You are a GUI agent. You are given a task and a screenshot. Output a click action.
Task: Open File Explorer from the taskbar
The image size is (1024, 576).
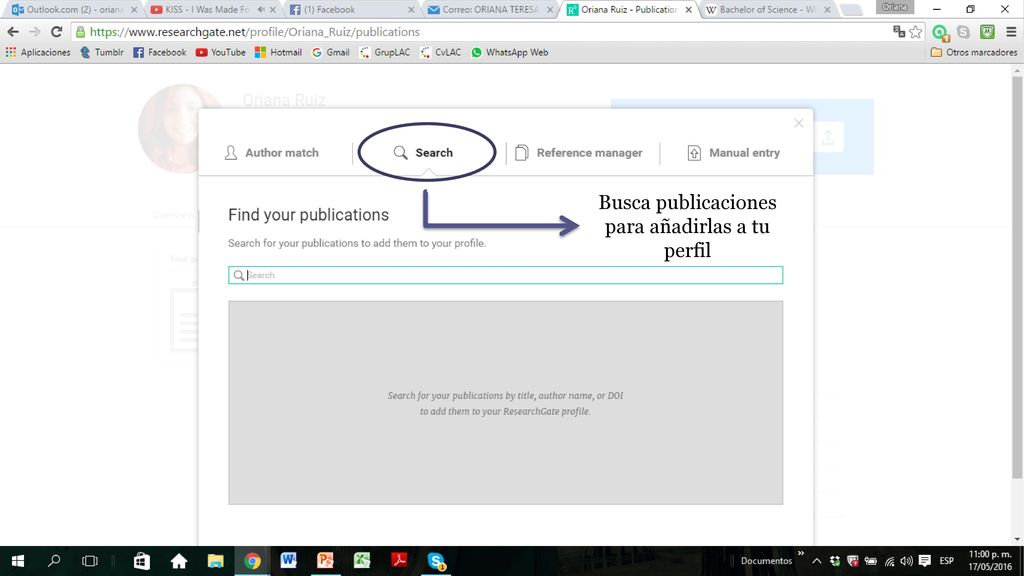[216, 561]
